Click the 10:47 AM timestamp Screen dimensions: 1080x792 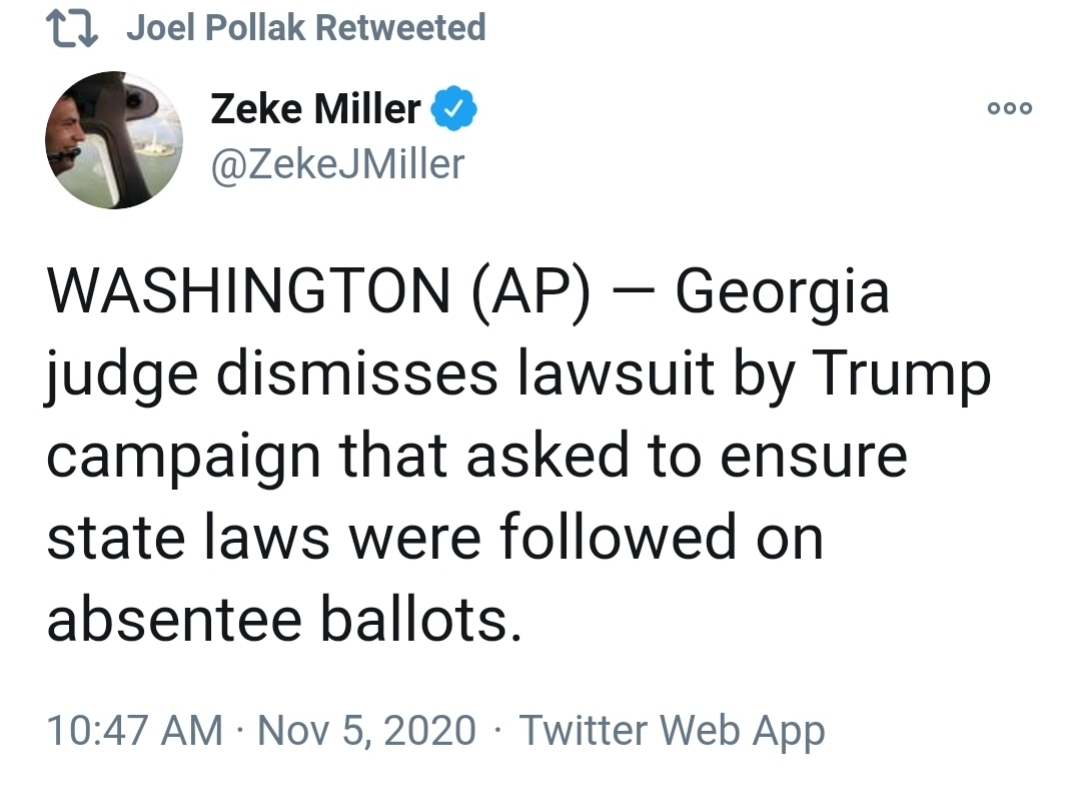[135, 731]
